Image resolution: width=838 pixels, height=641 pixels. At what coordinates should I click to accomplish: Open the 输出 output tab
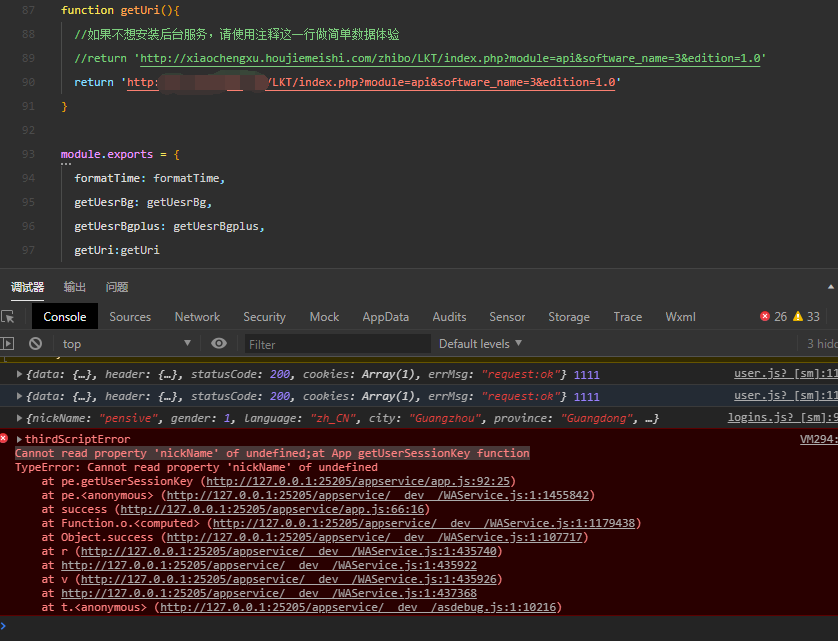pos(74,287)
